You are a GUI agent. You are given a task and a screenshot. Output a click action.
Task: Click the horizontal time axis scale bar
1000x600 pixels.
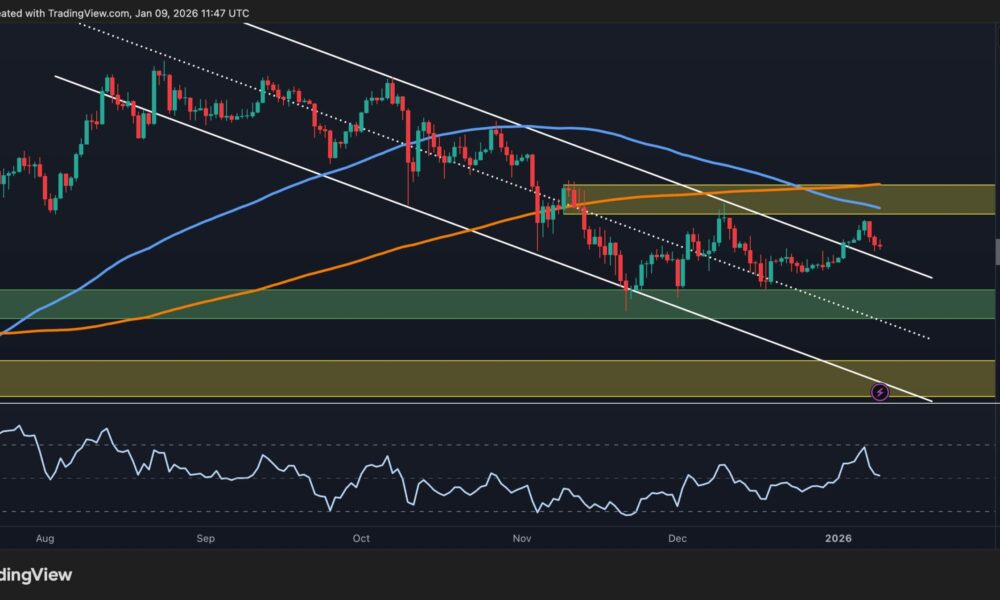500,538
